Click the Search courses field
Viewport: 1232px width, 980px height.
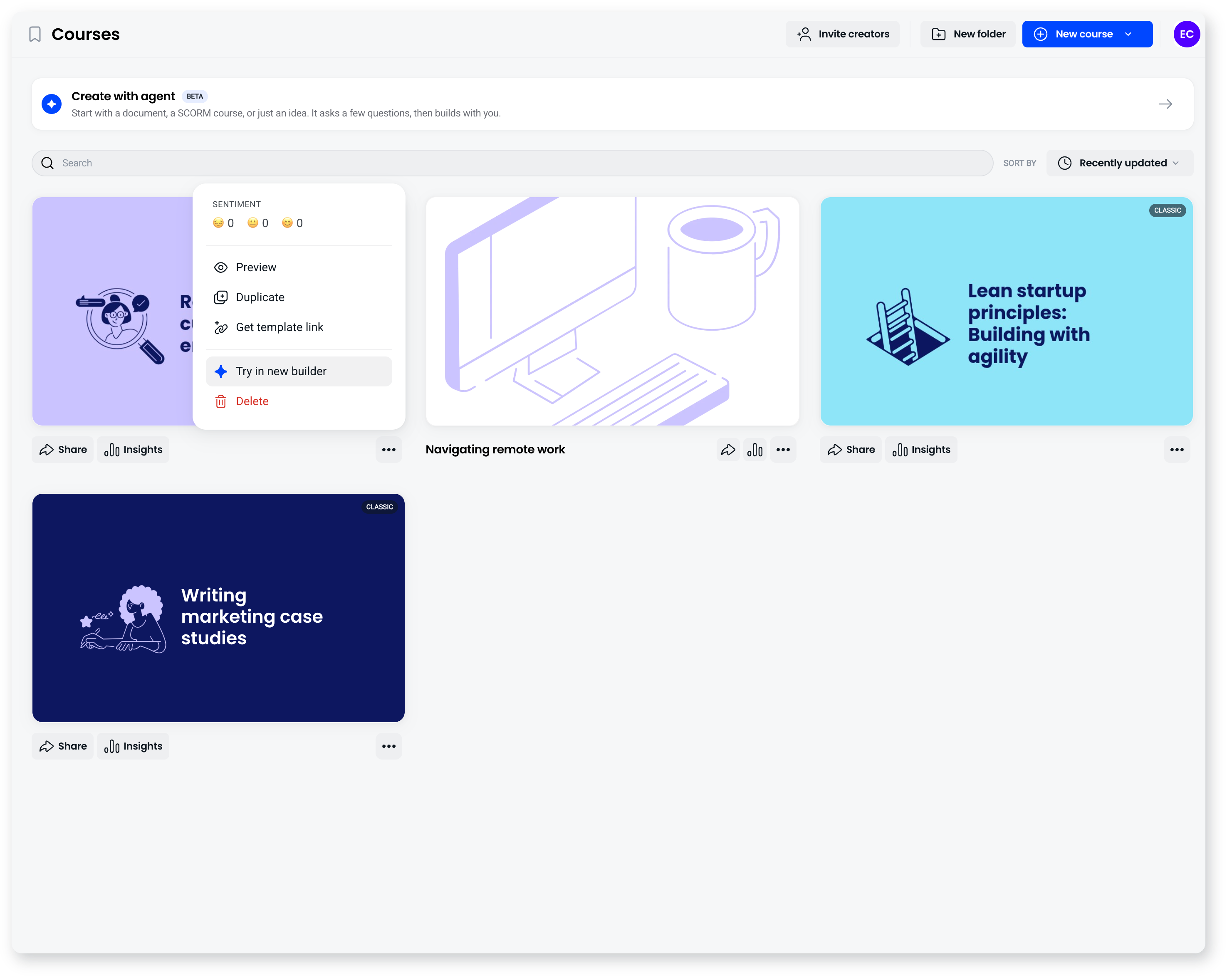512,163
